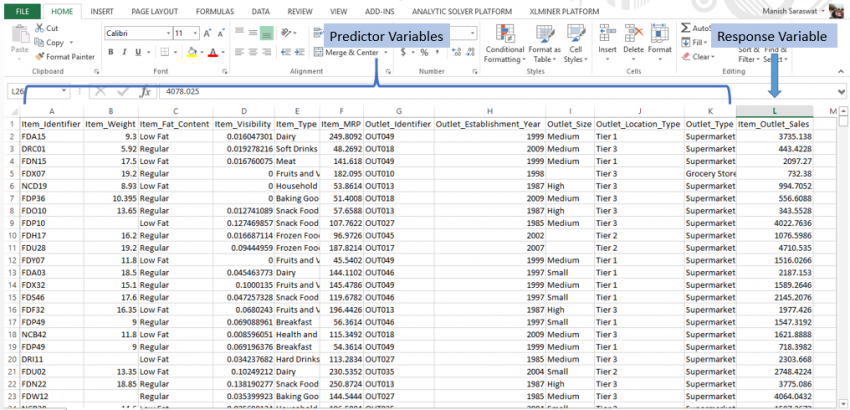Switch to the FORMULAS ribbon tab
The width and height of the screenshot is (850, 410).
(x=215, y=10)
